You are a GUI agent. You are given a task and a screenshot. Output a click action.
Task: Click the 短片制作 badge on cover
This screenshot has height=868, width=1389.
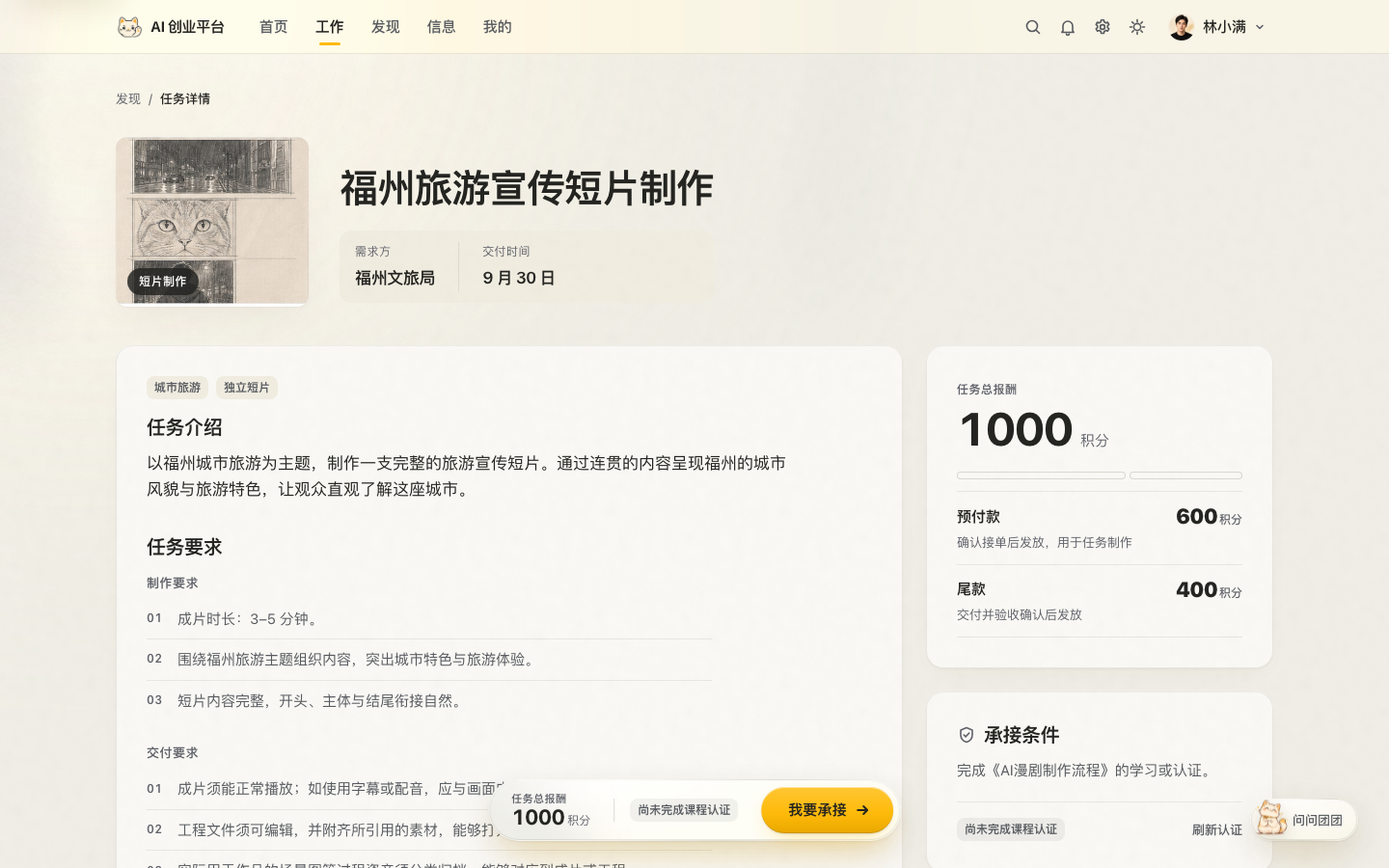[x=162, y=282]
